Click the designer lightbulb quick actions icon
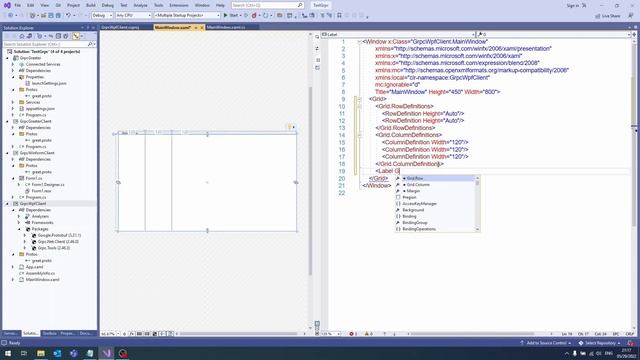Screen dimensions: 640x360 (290, 127)
